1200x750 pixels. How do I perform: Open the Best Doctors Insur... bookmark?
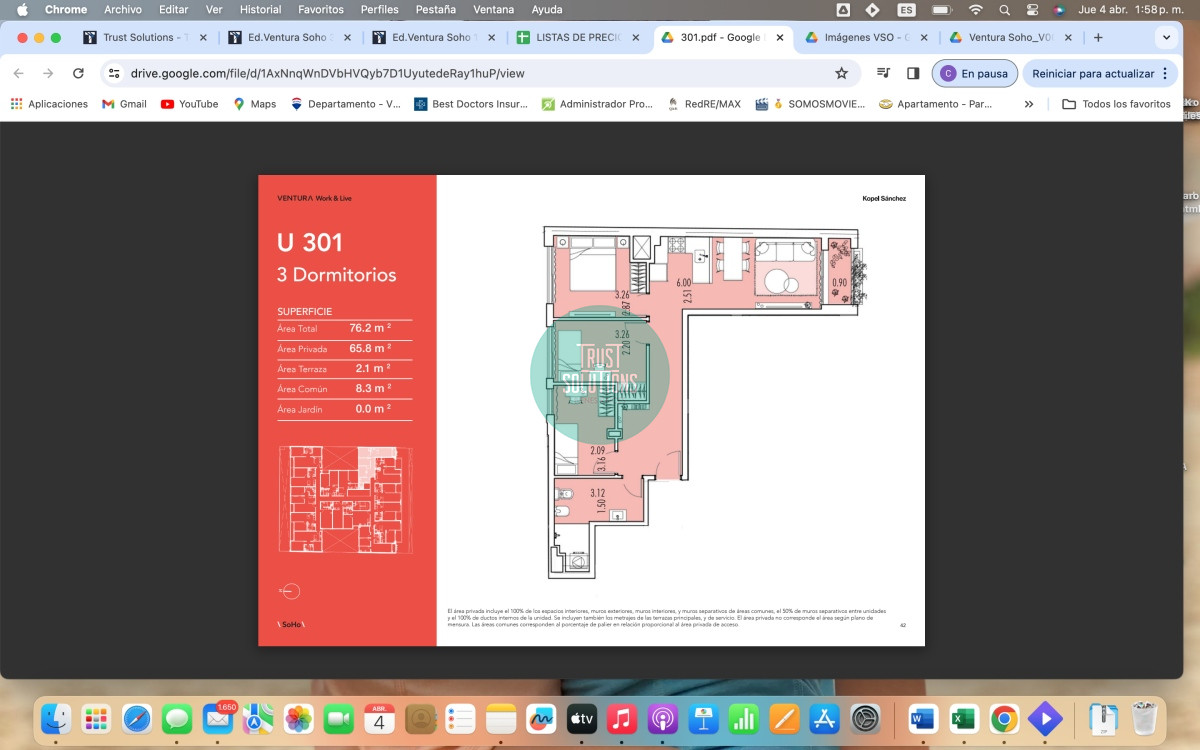coord(471,104)
